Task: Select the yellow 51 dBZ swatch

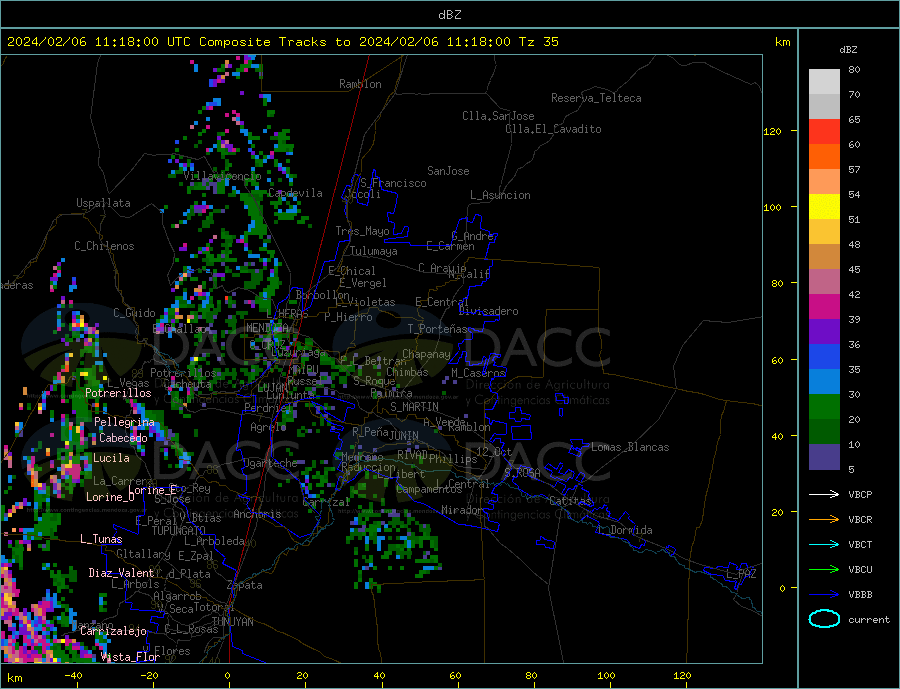Action: coord(824,207)
